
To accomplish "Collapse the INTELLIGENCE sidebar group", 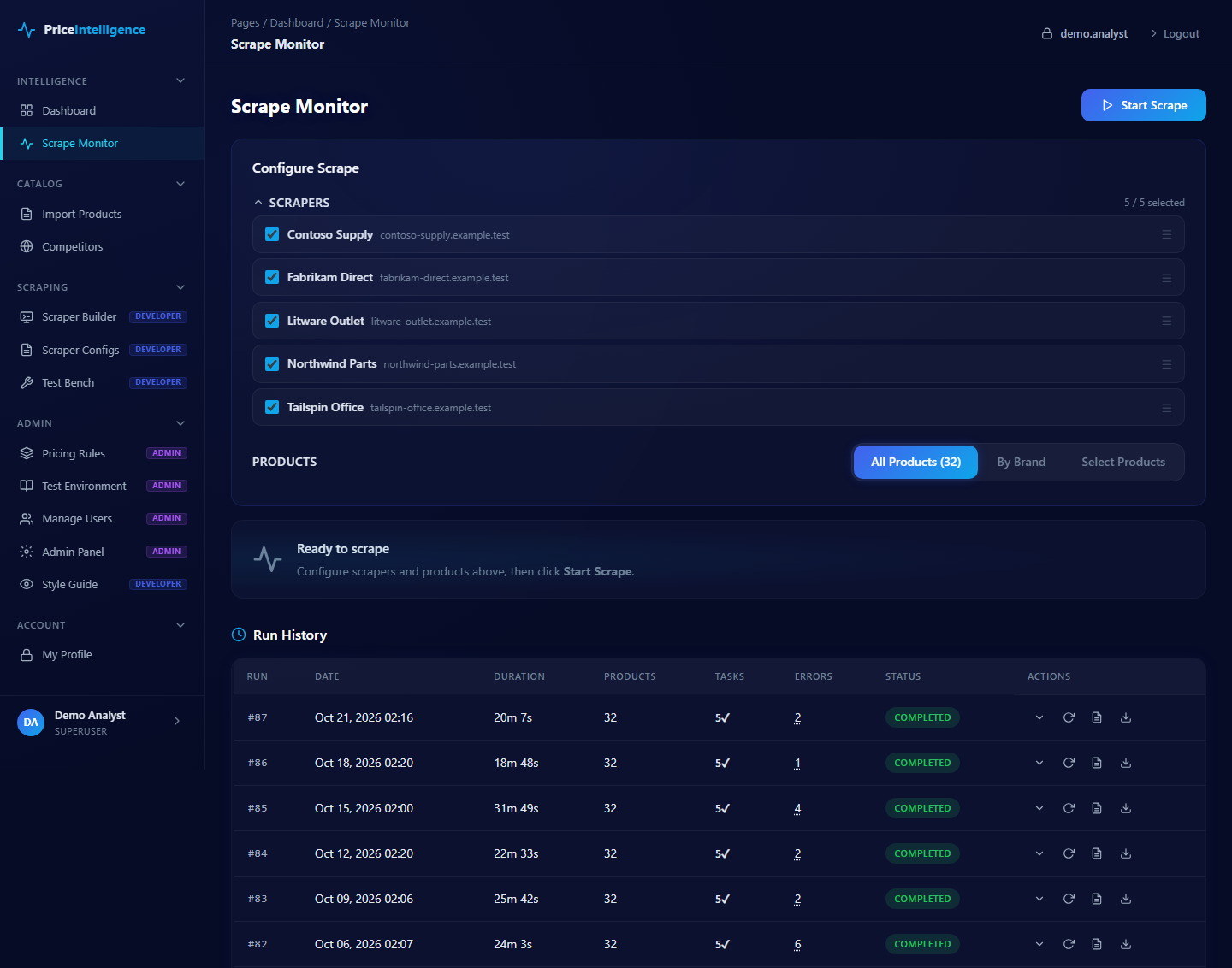I will 181,80.
